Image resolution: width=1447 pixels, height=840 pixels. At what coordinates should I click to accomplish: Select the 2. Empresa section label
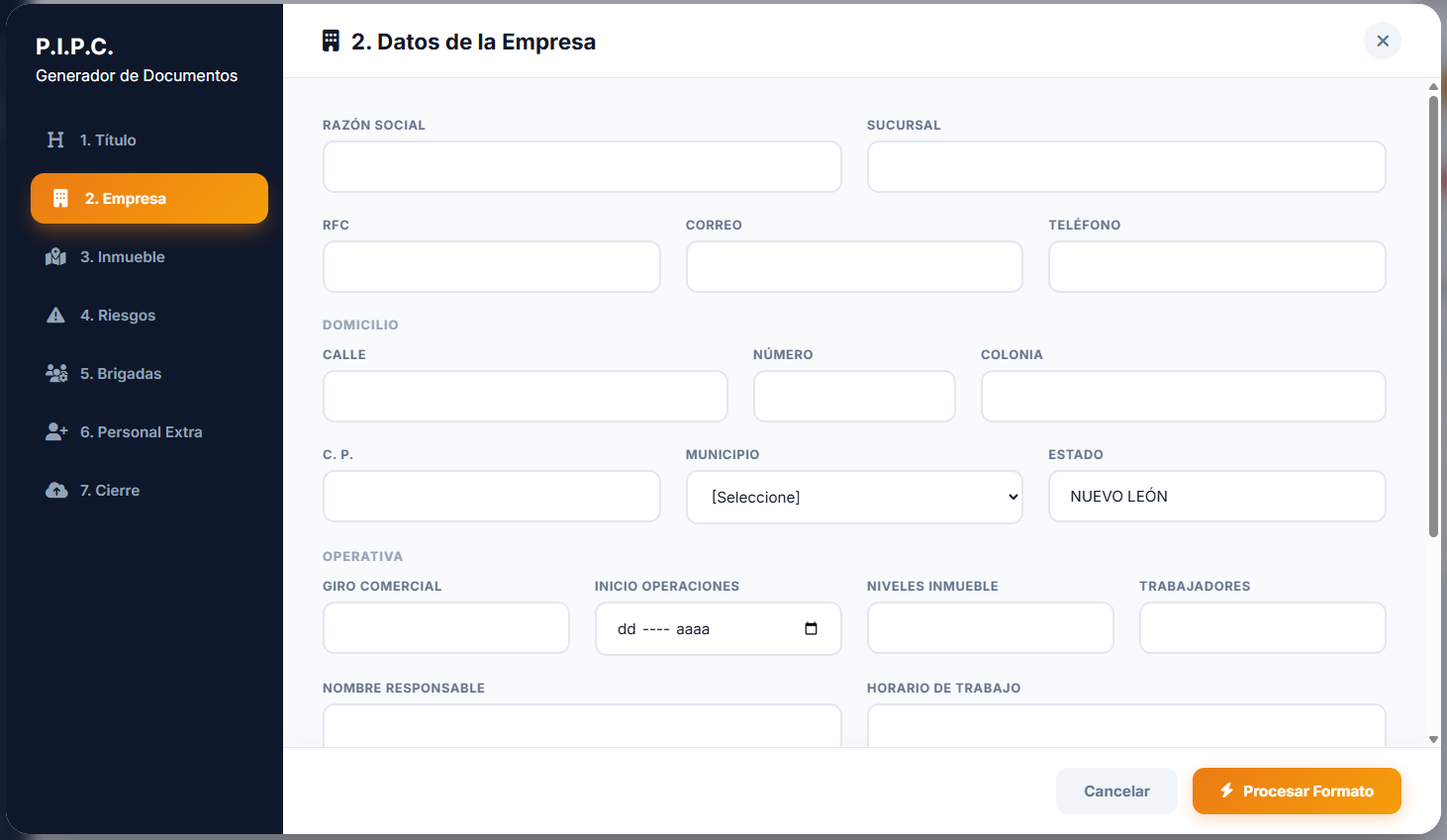pos(126,198)
